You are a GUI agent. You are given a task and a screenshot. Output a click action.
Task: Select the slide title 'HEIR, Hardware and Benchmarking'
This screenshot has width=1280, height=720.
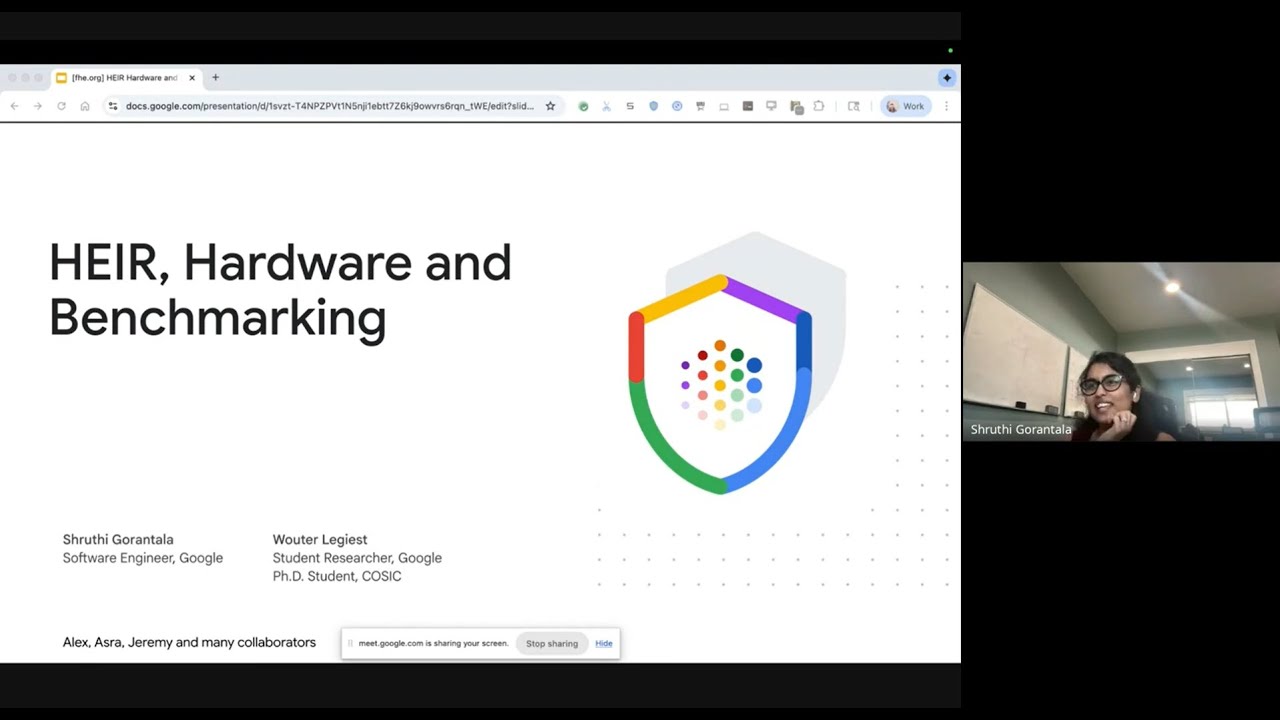click(x=280, y=290)
